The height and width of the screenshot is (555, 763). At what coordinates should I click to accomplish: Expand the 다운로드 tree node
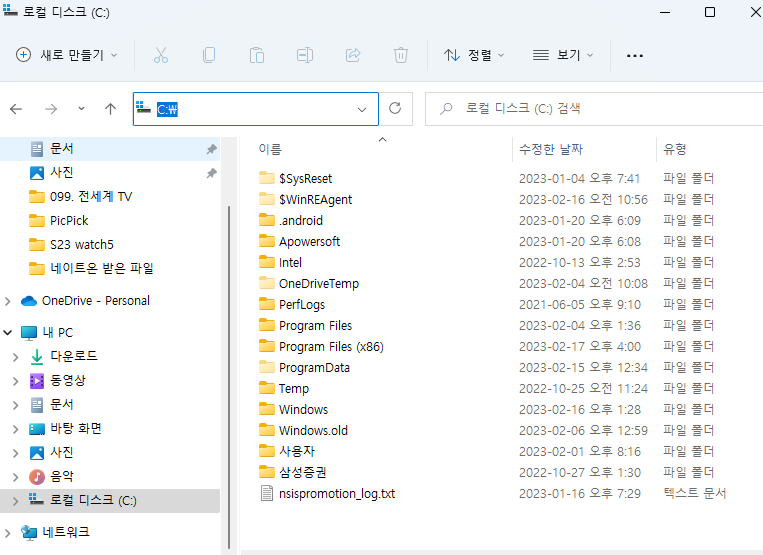pyautogui.click(x=16, y=357)
